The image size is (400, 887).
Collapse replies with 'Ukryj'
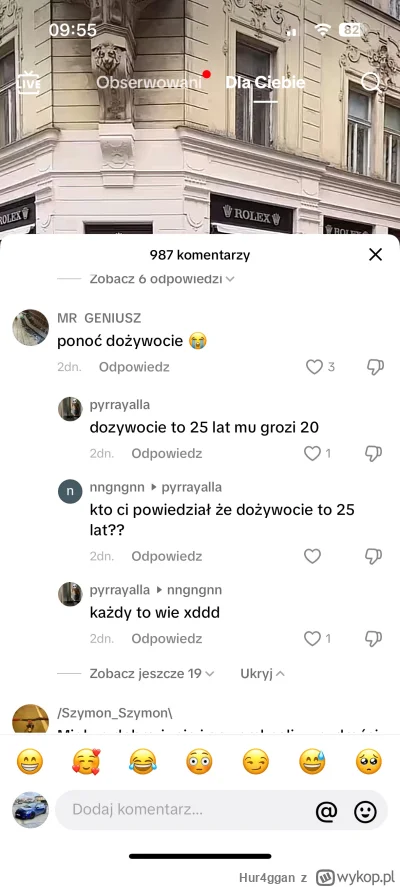point(263,674)
